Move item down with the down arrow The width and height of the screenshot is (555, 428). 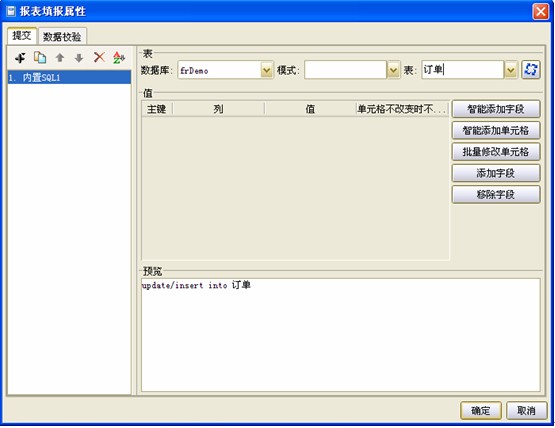point(79,58)
